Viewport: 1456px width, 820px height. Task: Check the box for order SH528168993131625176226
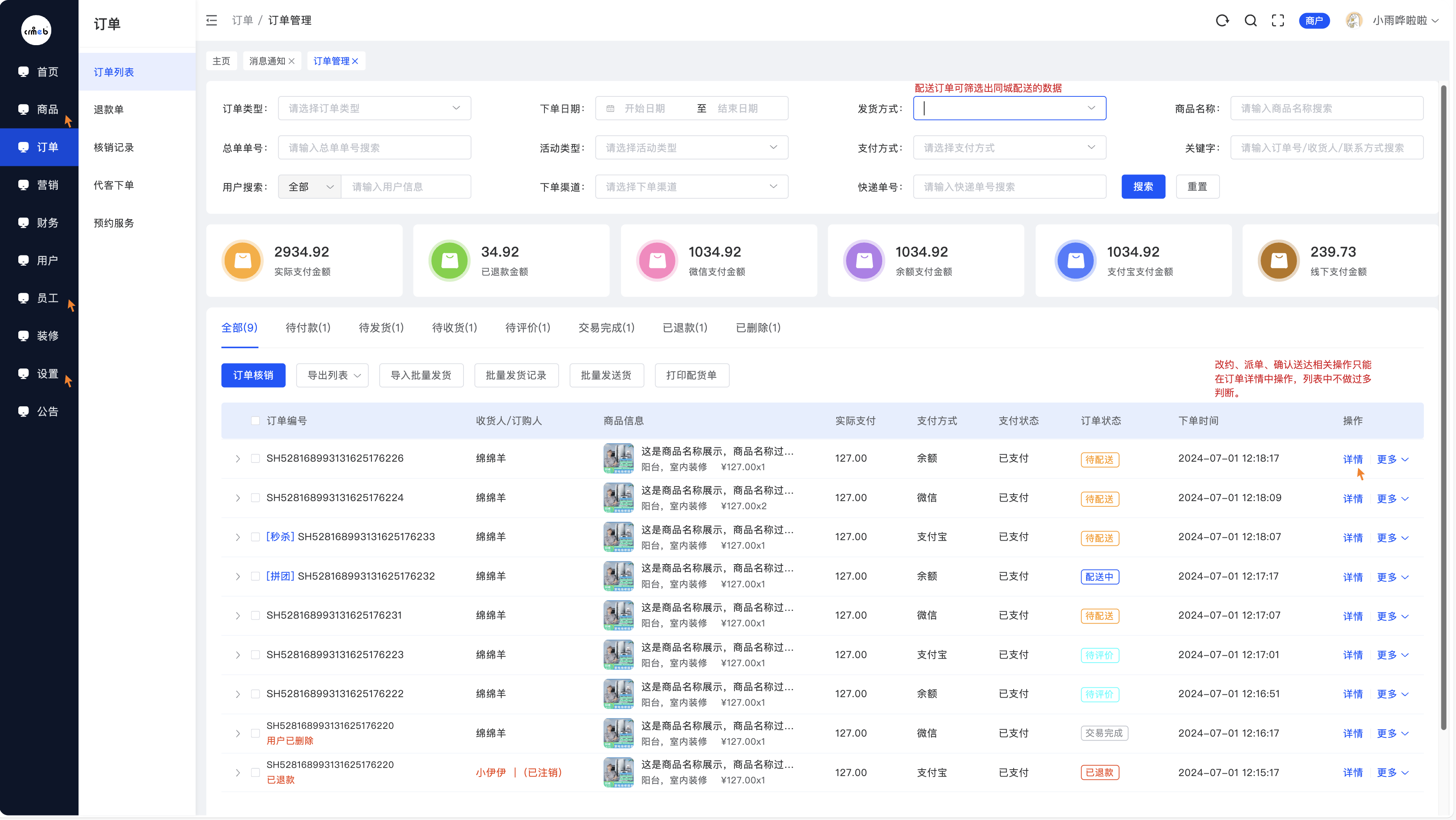point(256,459)
